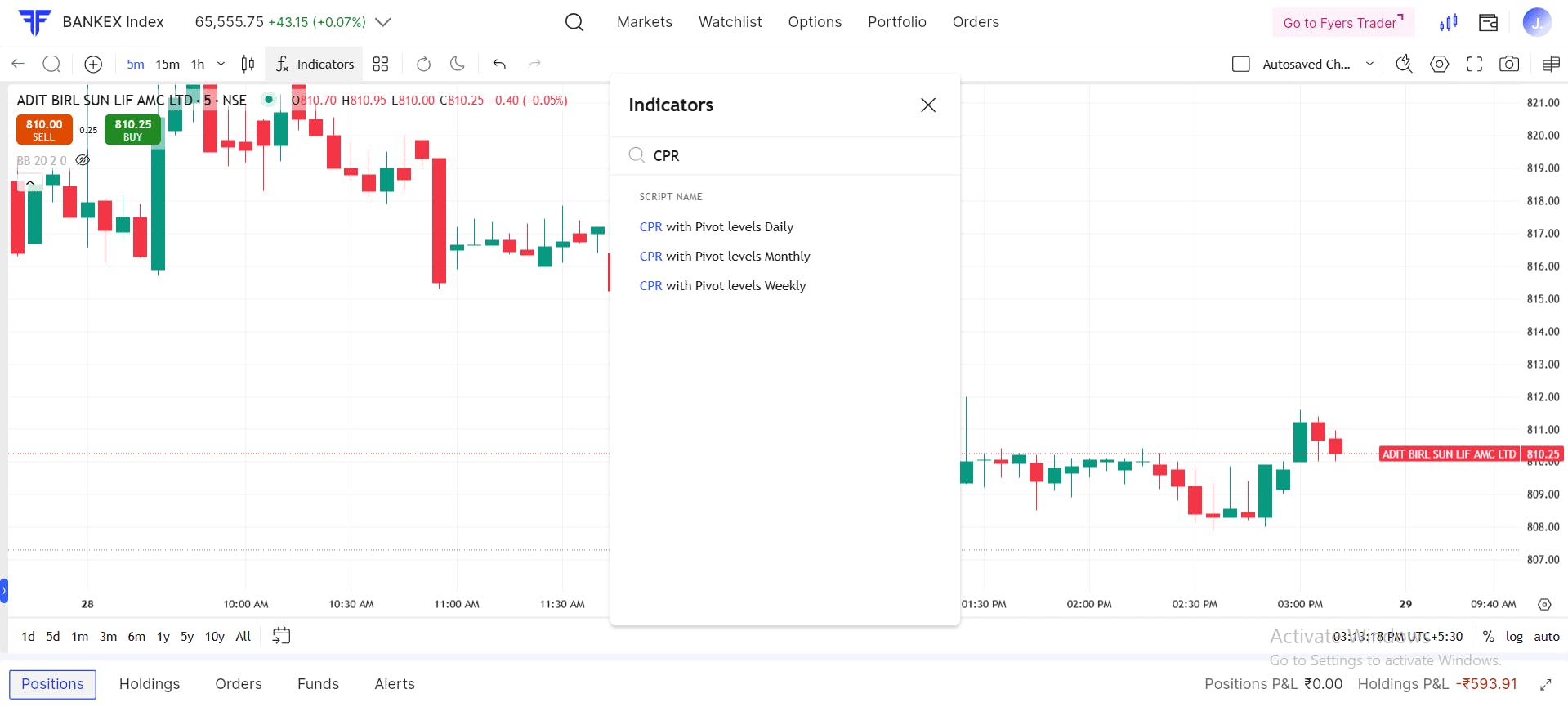Viewport: 1568px width, 707px height.
Task: Open the chart settings hexagon icon
Action: [1439, 64]
